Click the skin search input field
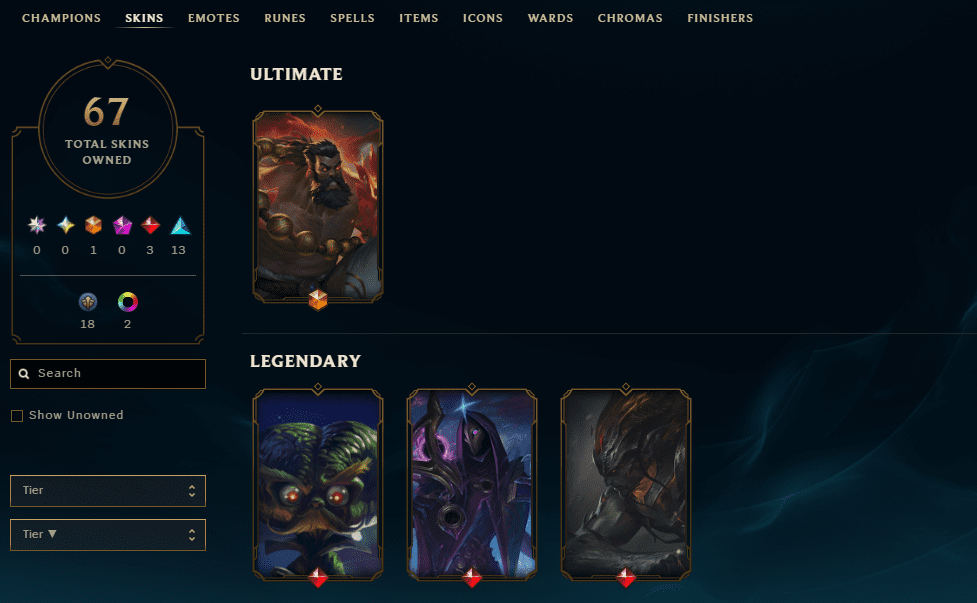977x603 pixels. click(108, 374)
